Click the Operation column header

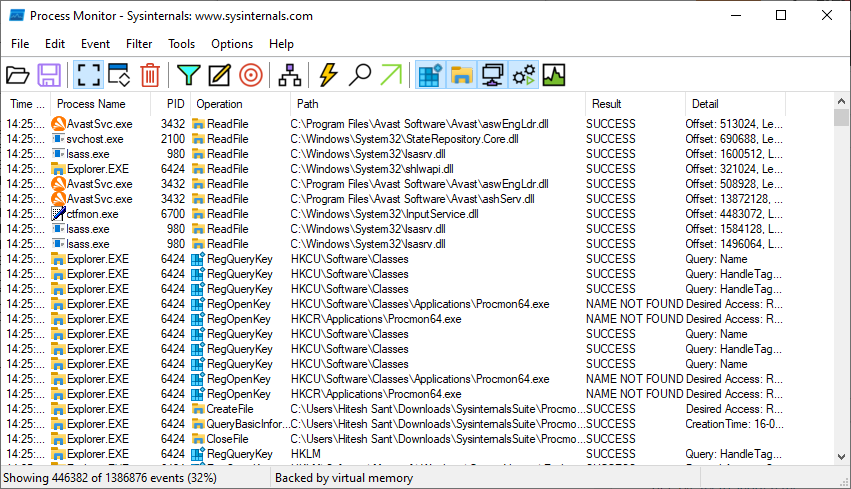click(240, 104)
